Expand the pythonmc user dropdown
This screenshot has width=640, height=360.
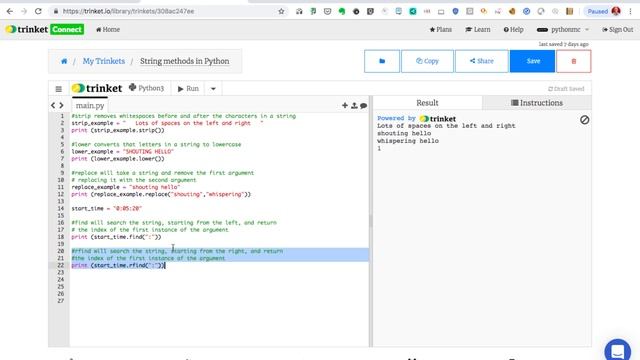pos(563,29)
